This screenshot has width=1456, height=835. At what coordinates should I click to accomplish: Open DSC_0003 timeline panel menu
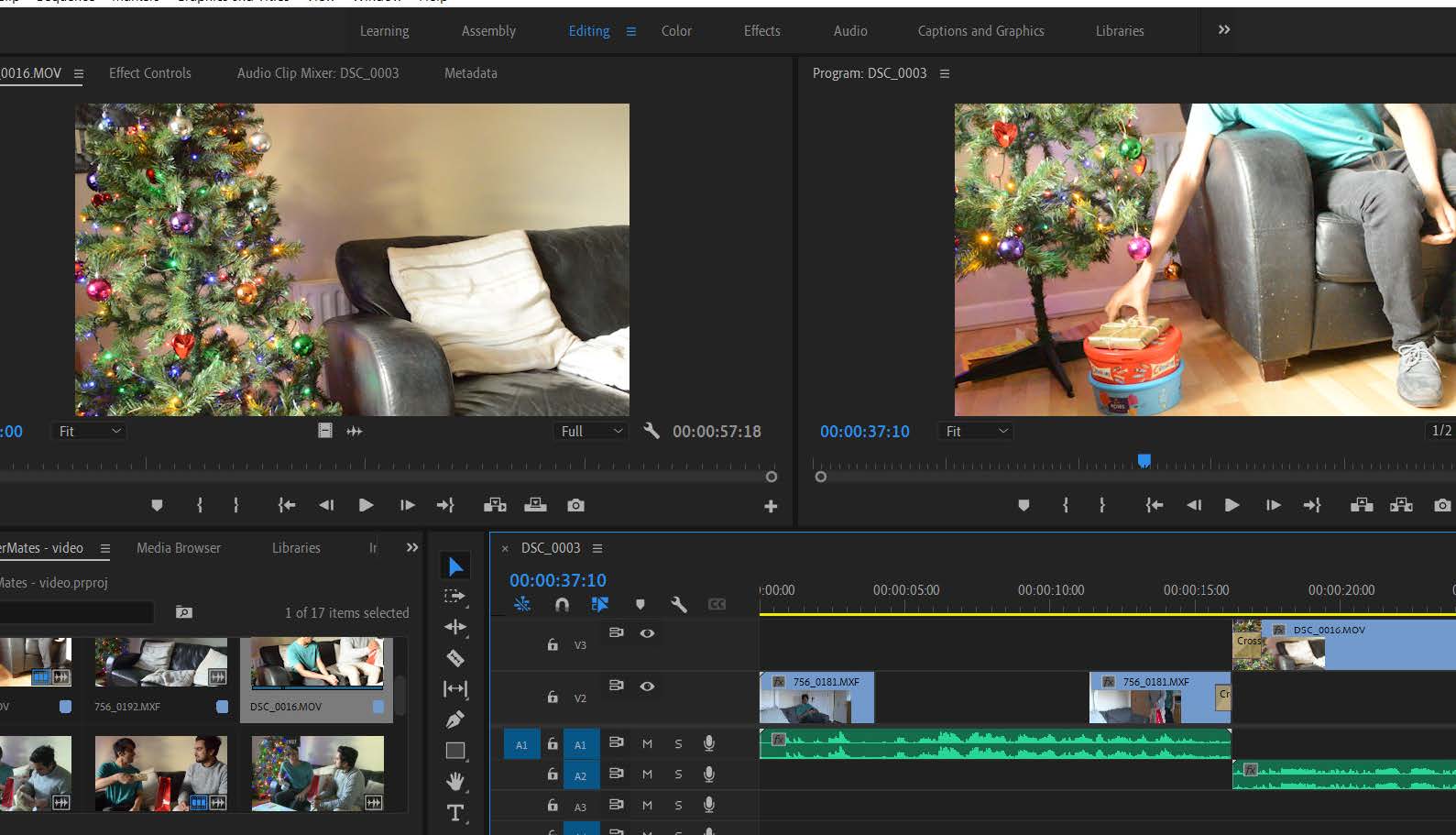[597, 548]
